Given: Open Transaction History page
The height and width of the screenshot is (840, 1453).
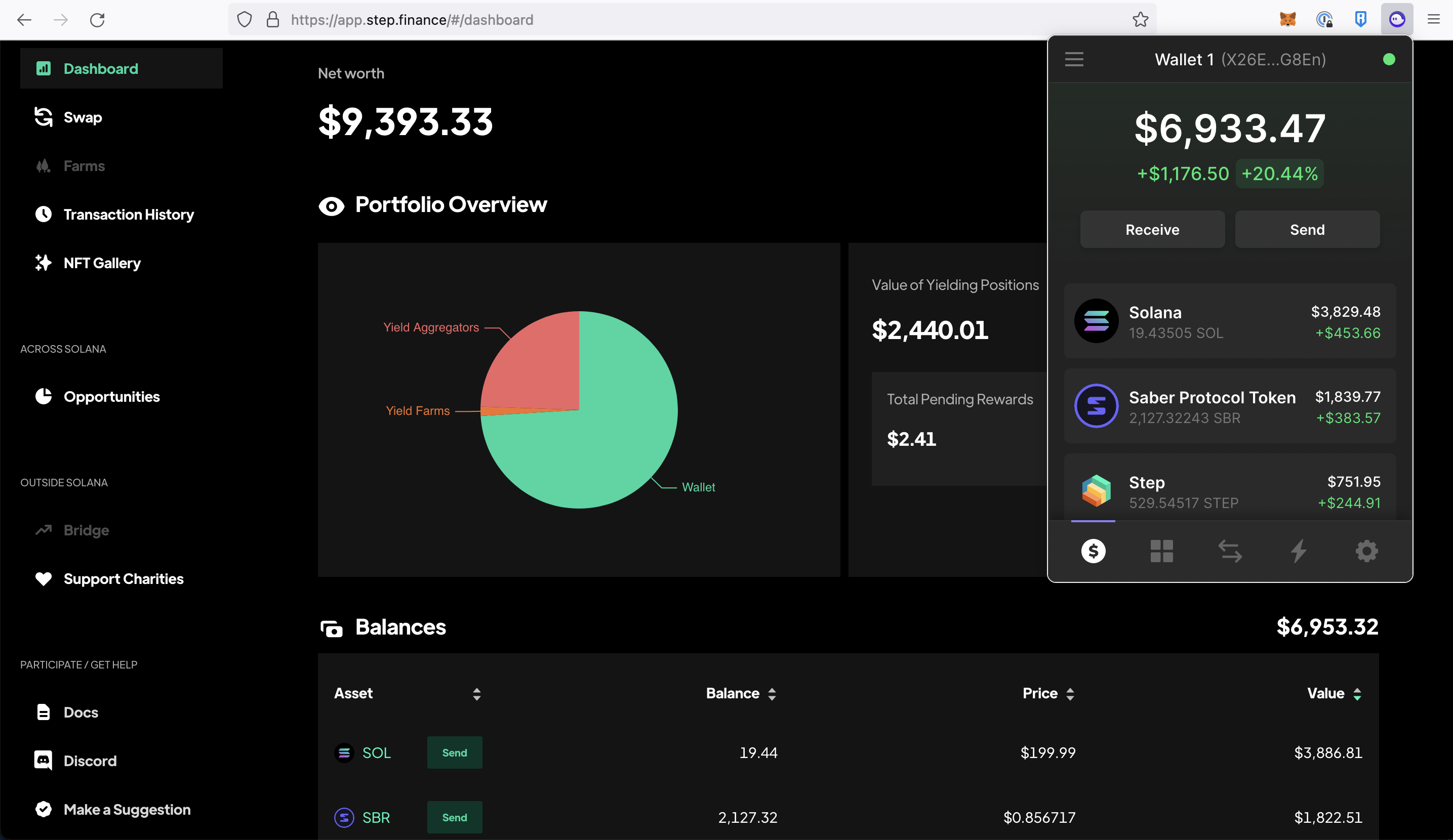Looking at the screenshot, I should pyautogui.click(x=129, y=215).
